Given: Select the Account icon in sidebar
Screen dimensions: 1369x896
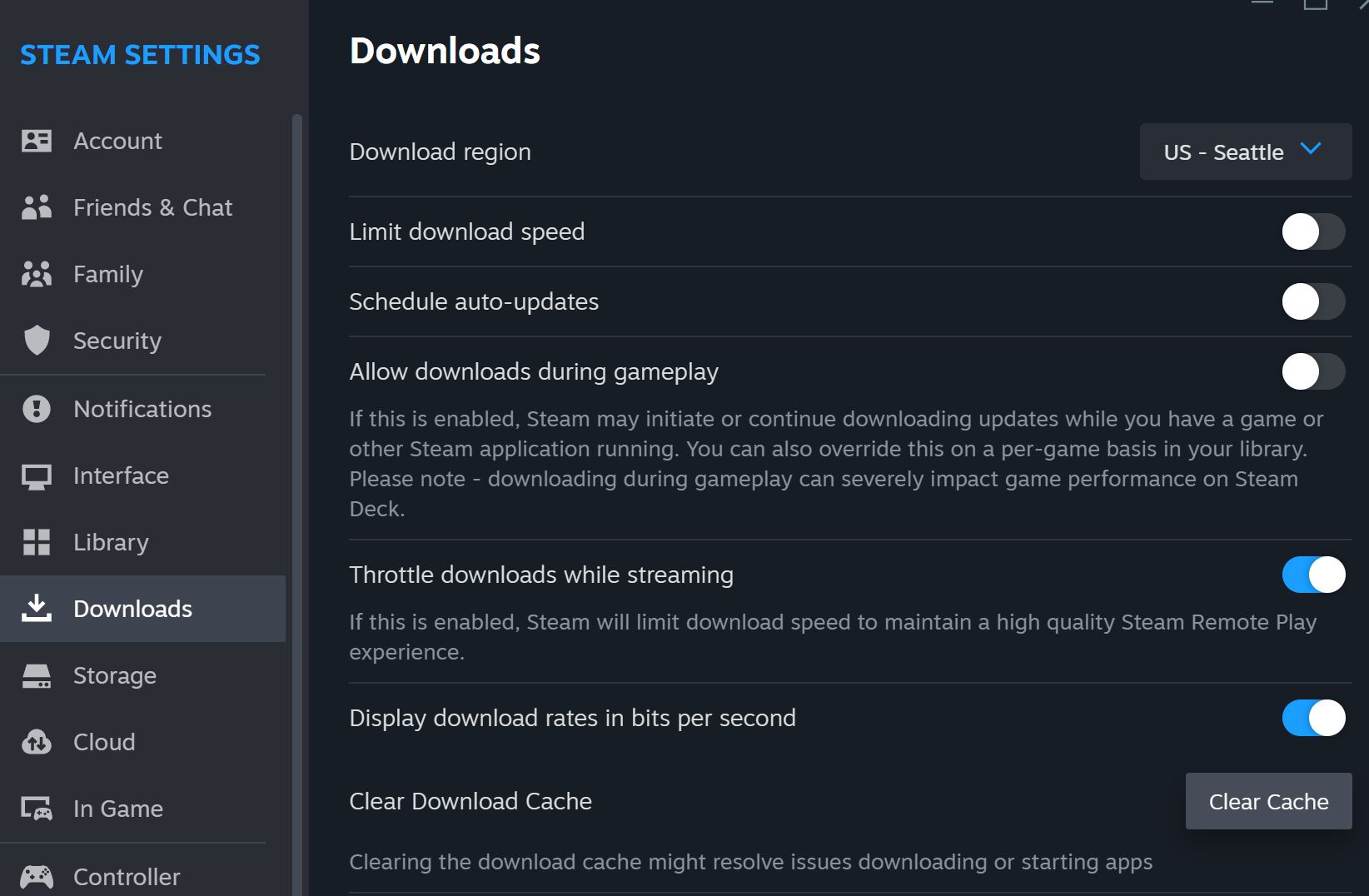Looking at the screenshot, I should click(37, 141).
